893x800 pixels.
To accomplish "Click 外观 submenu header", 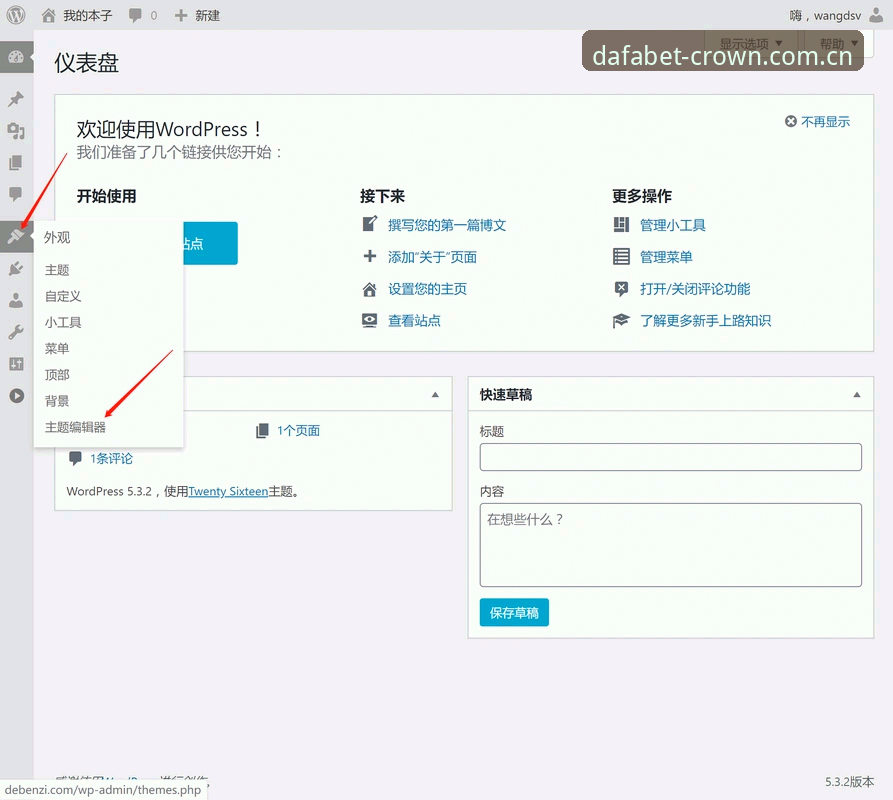I will (57, 237).
